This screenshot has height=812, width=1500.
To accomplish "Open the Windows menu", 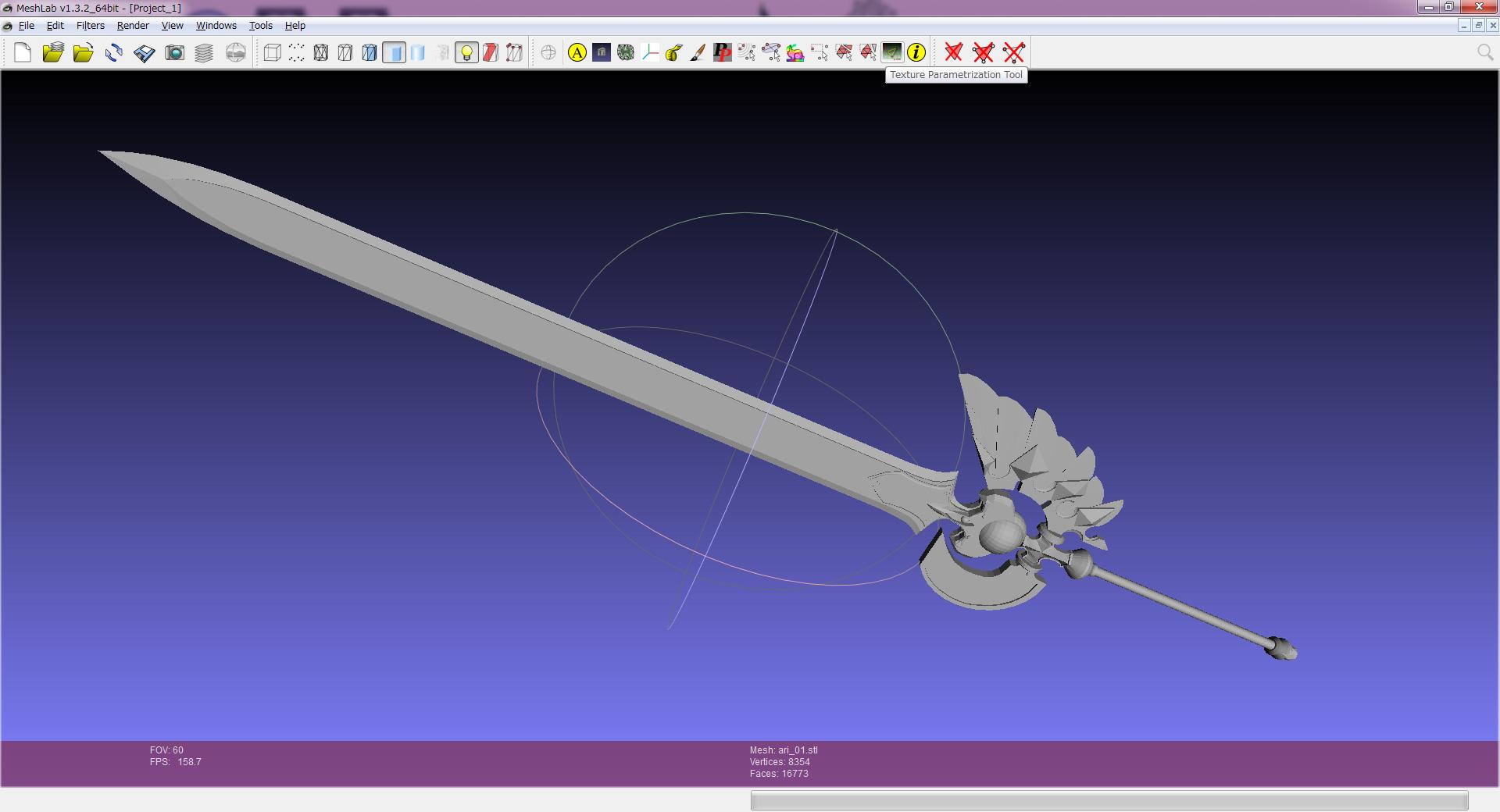I will pos(216,26).
